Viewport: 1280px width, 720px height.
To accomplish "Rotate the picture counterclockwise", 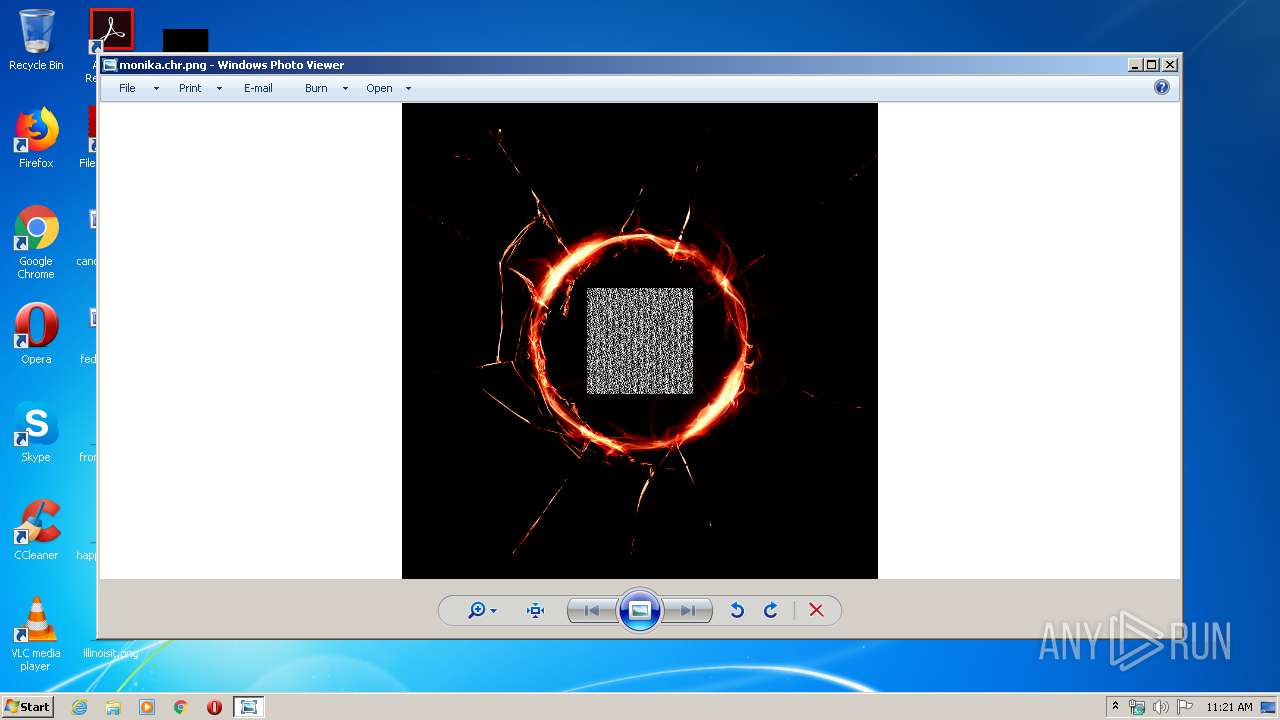I will click(737, 610).
